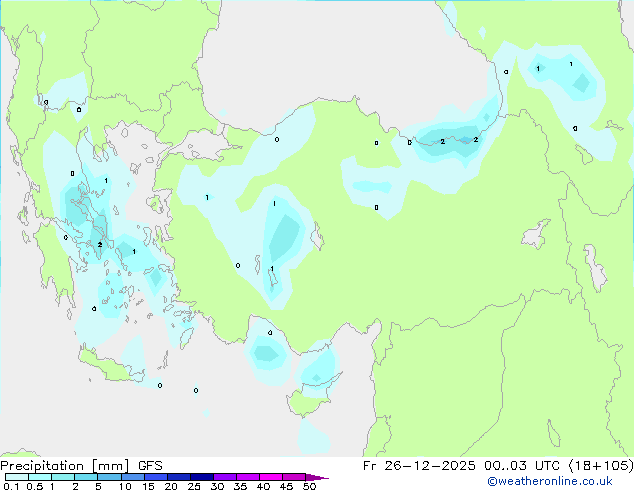This screenshot has height=490, width=634.
Task: Click the 0.5–1 mm legend color box
Action: [40, 477]
